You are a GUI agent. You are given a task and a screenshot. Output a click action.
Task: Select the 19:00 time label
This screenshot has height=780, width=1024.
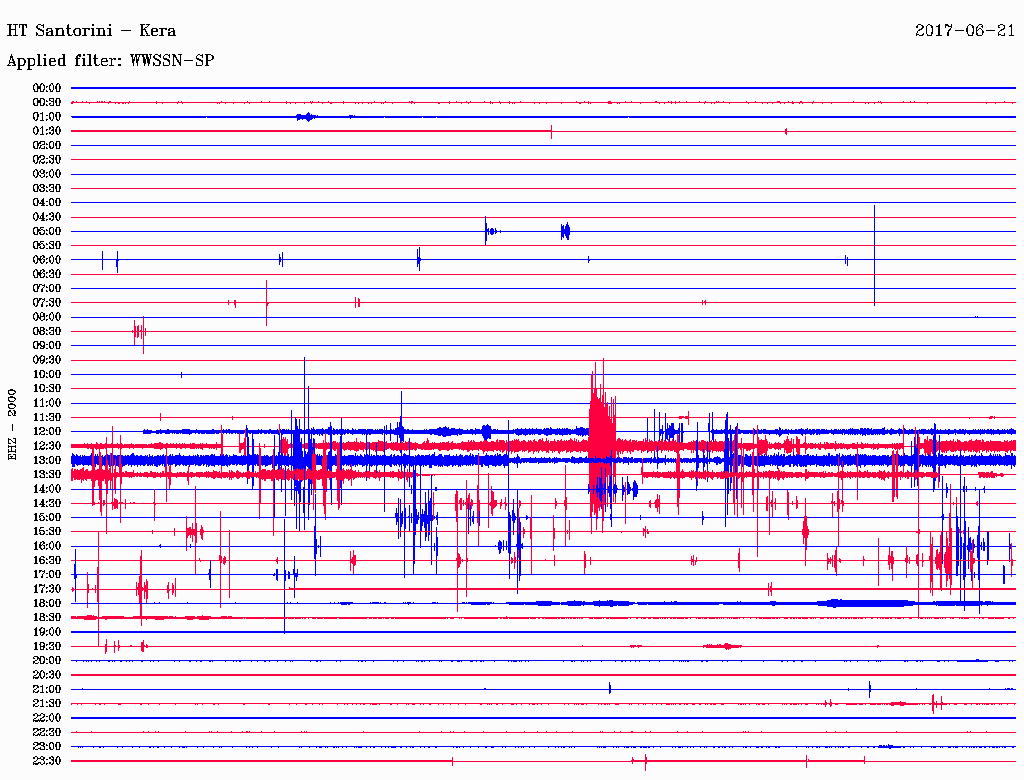(46, 632)
